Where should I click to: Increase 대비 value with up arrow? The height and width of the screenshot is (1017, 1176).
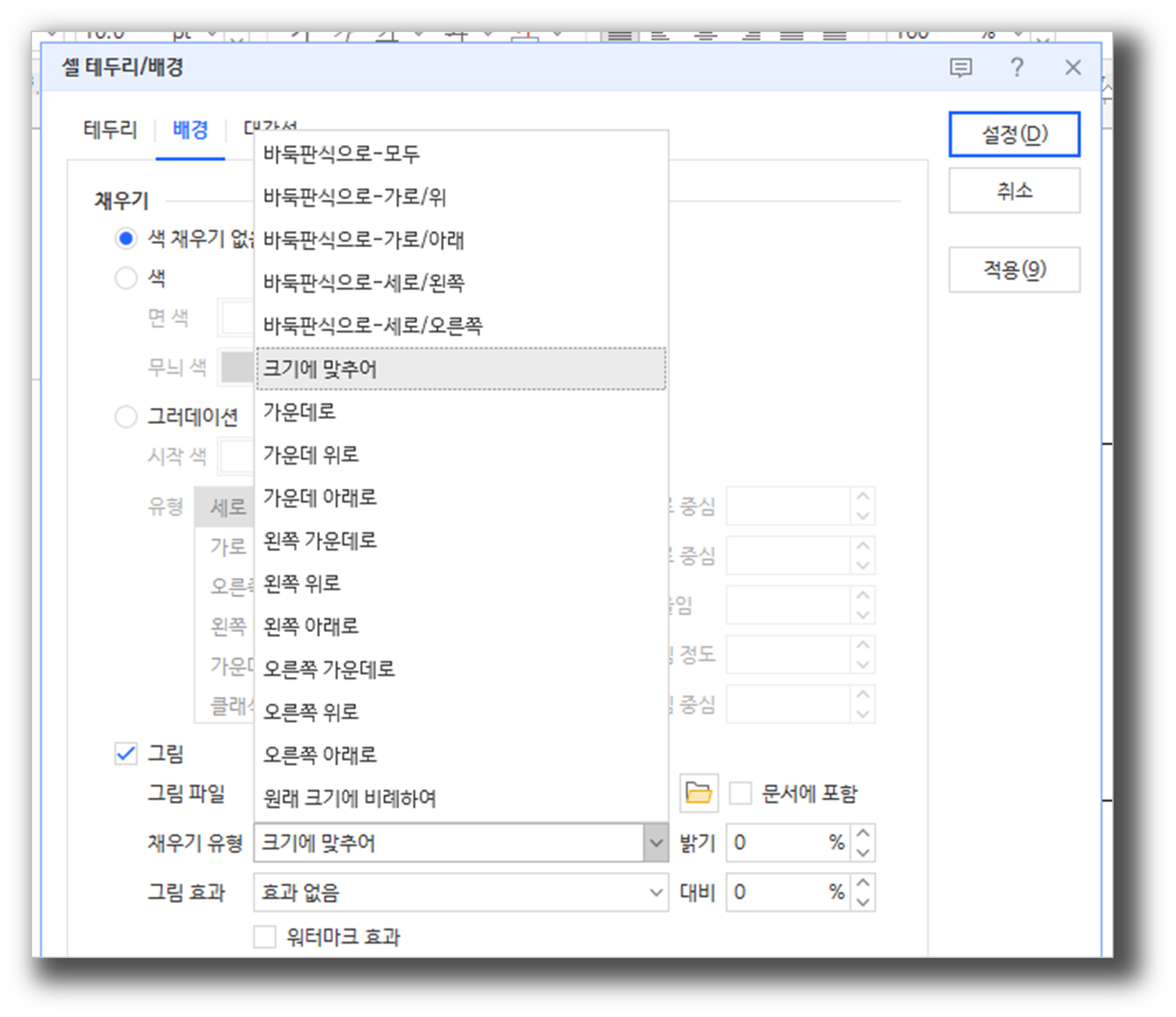pyautogui.click(x=863, y=883)
